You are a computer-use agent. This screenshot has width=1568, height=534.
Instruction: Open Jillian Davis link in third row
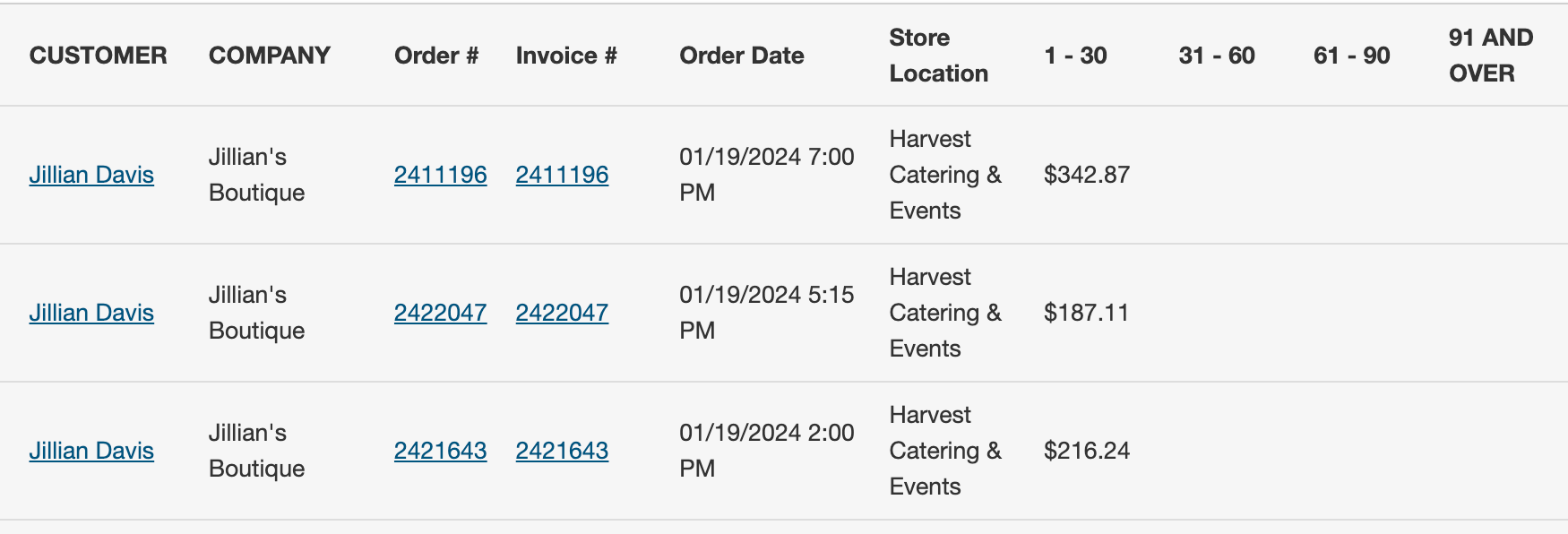[92, 451]
